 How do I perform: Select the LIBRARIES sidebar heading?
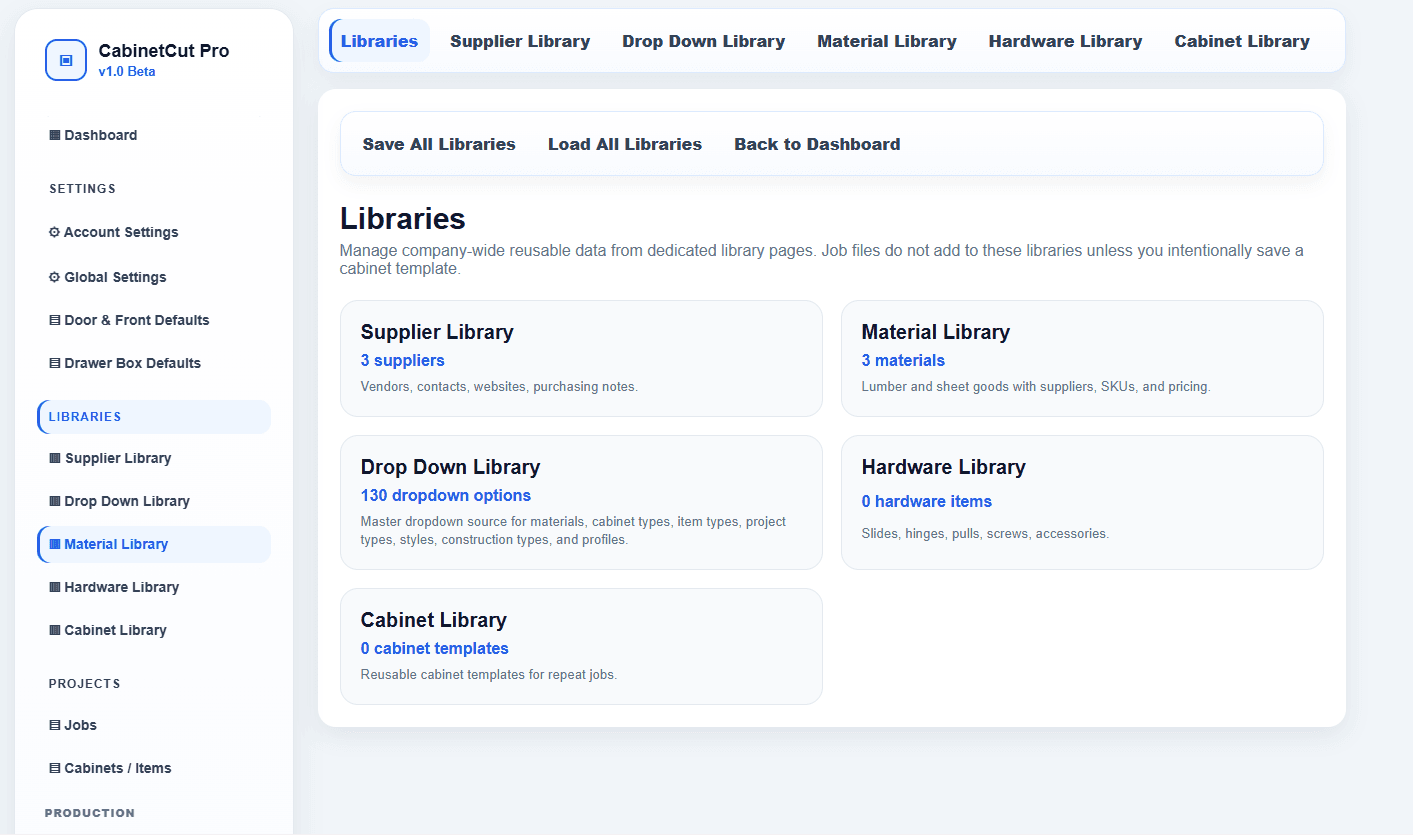coord(154,417)
